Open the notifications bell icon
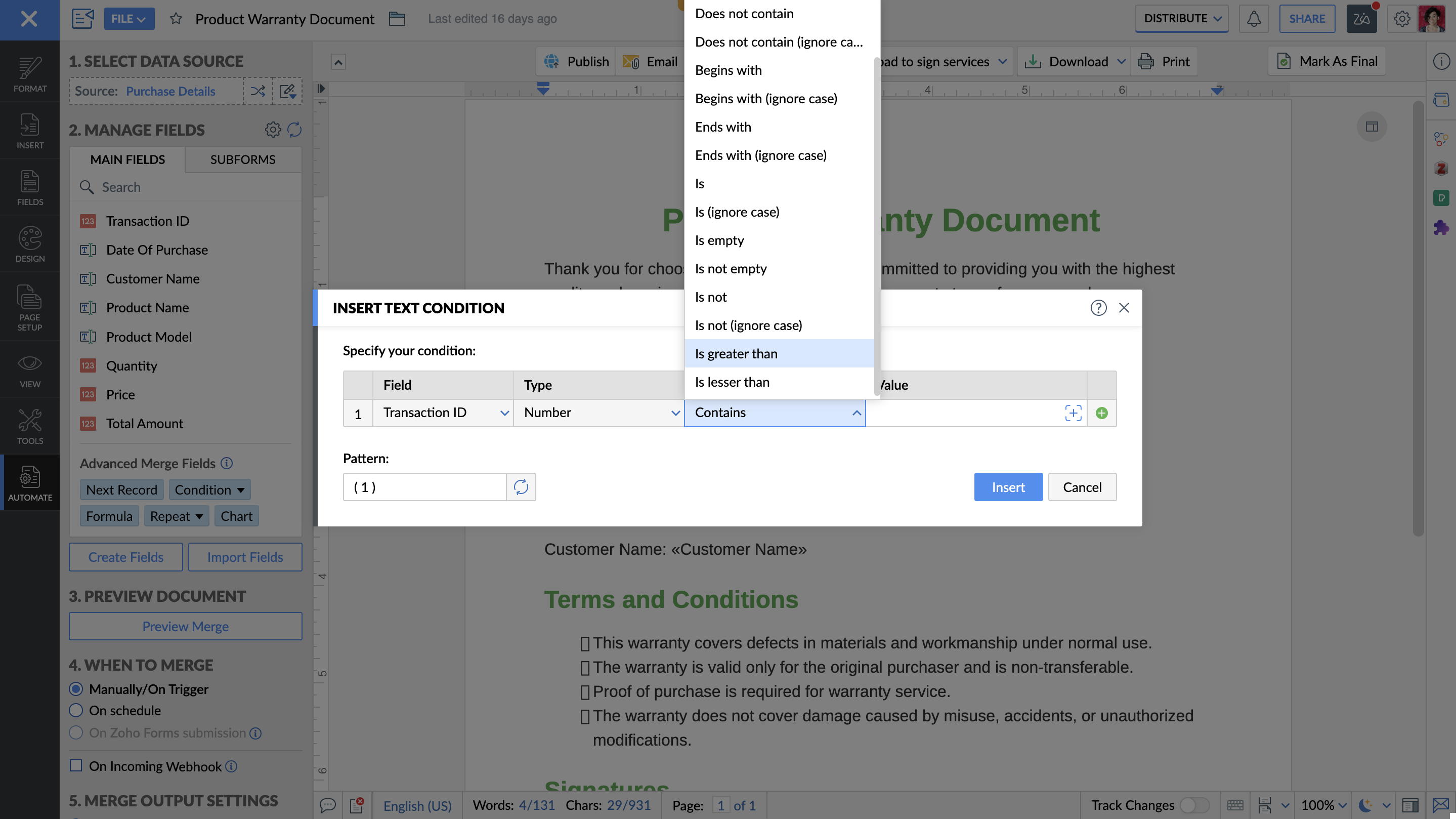Screen dimensions: 1456x819 point(1253,19)
